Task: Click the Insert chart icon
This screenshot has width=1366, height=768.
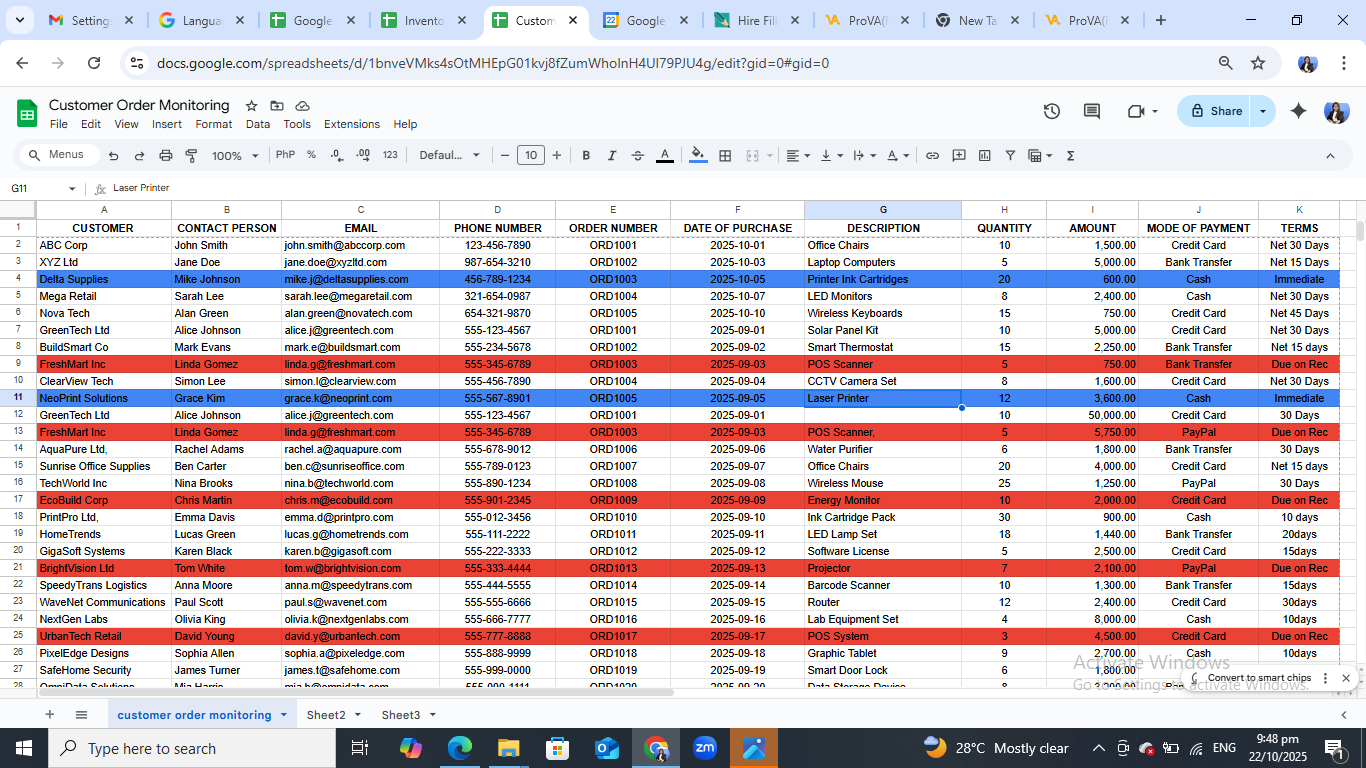Action: tap(985, 156)
